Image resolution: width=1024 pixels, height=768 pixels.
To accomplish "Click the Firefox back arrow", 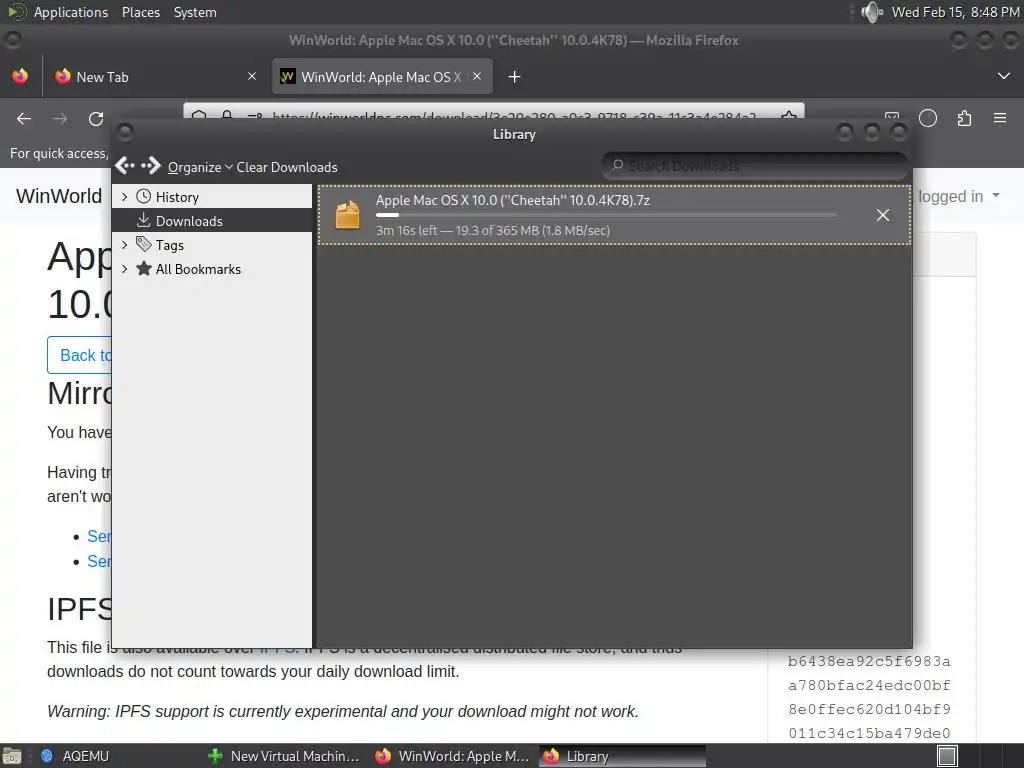I will tap(24, 119).
